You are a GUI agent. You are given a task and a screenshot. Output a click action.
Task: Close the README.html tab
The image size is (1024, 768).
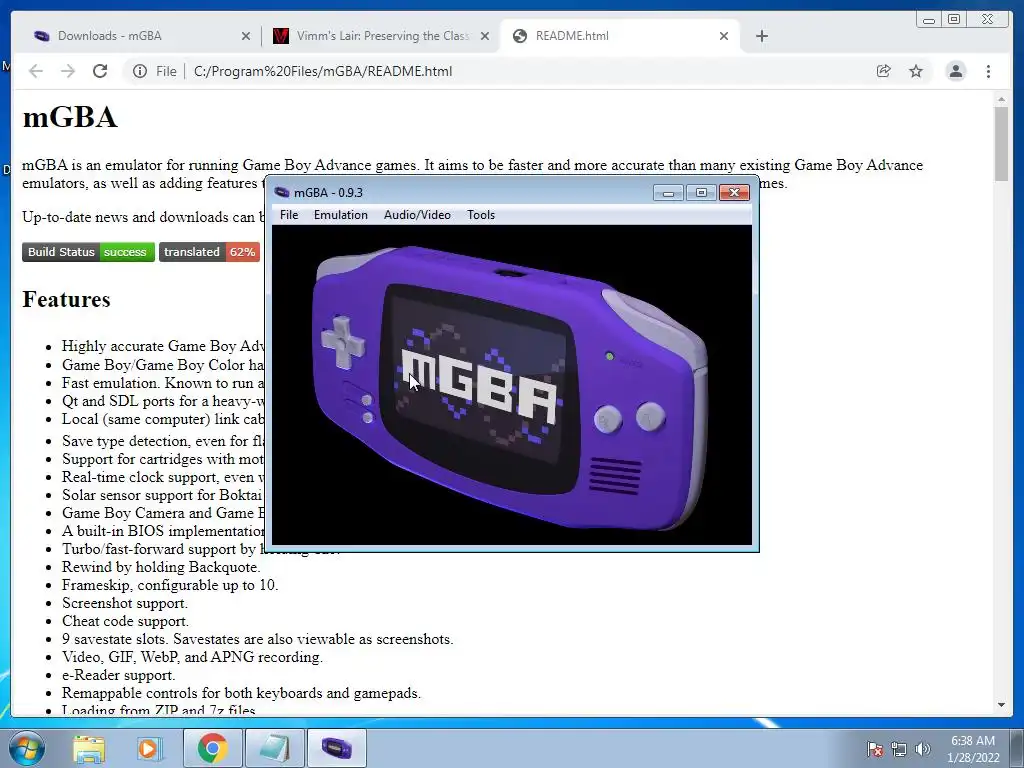click(x=724, y=36)
